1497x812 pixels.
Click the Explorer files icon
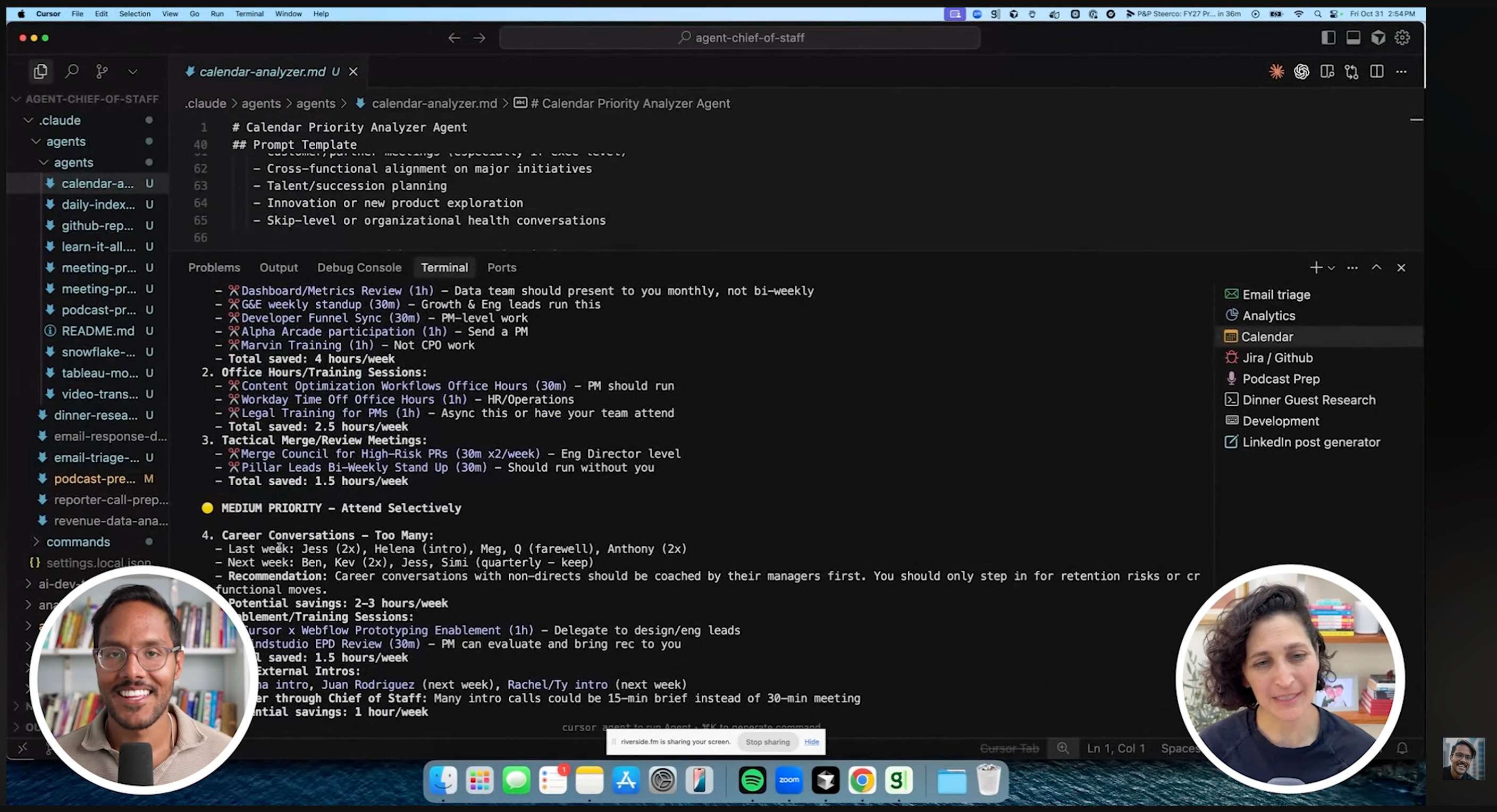[x=40, y=71]
